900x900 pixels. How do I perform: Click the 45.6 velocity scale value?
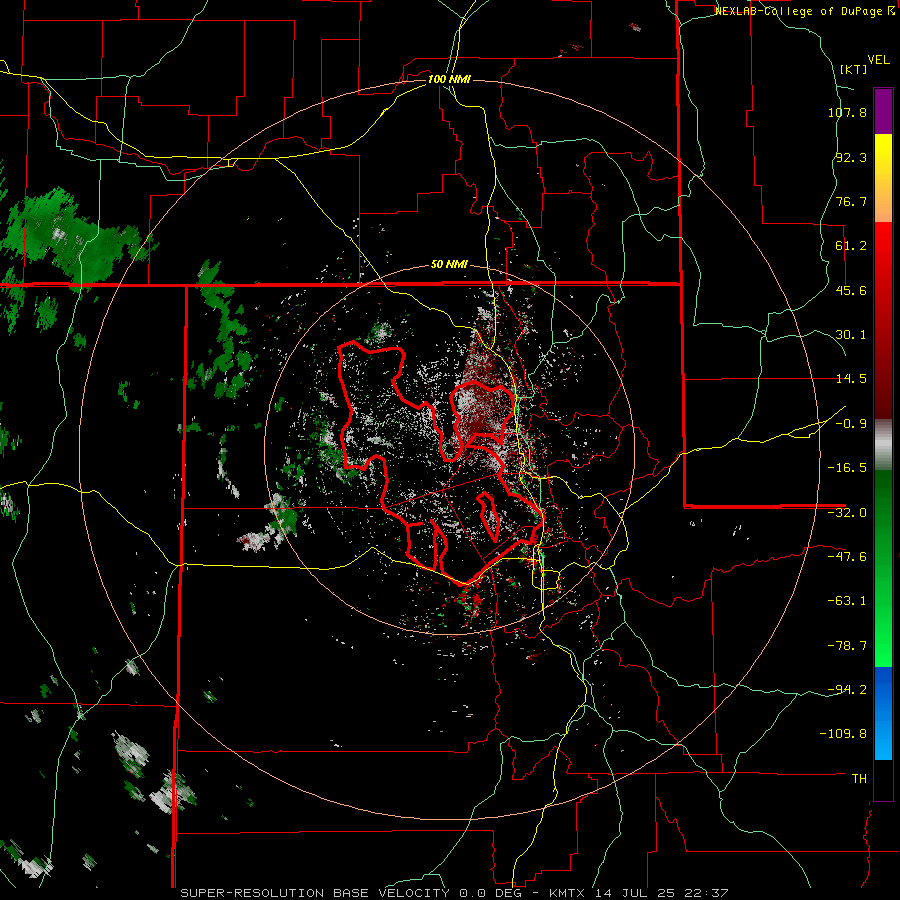point(851,290)
